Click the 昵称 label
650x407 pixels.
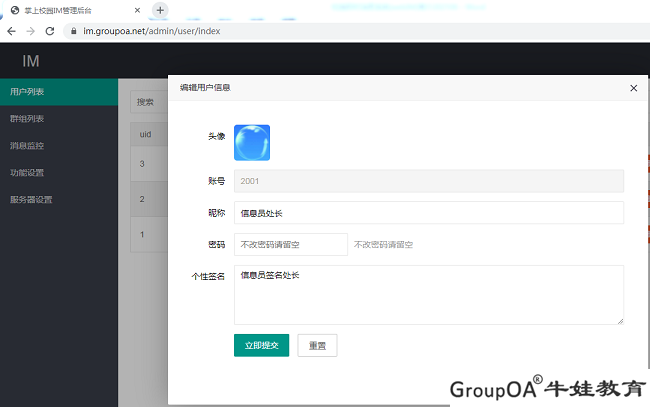tap(216, 213)
